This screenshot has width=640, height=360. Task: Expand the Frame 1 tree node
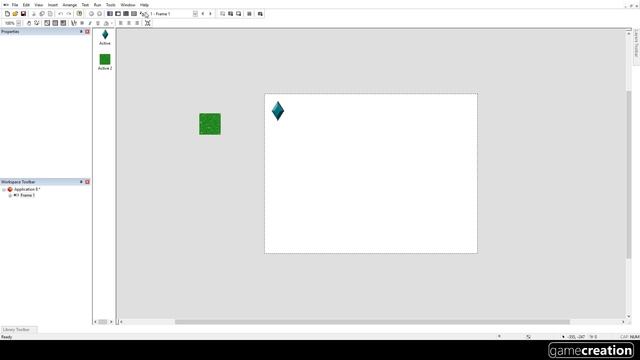click(x=10, y=196)
